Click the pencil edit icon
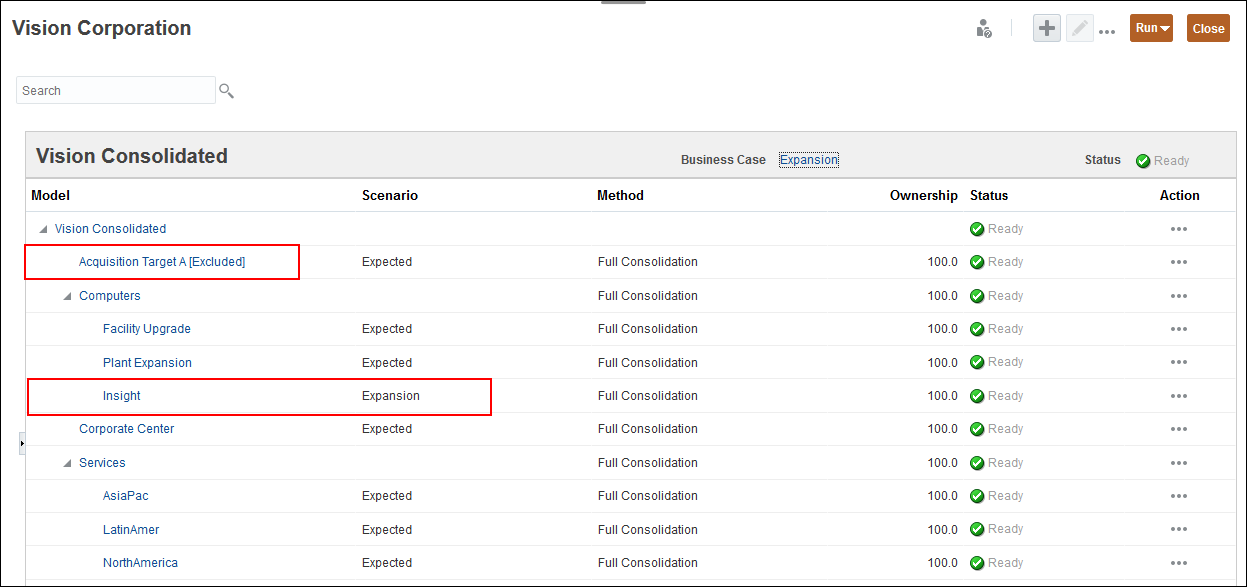The image size is (1247, 587). coord(1079,29)
